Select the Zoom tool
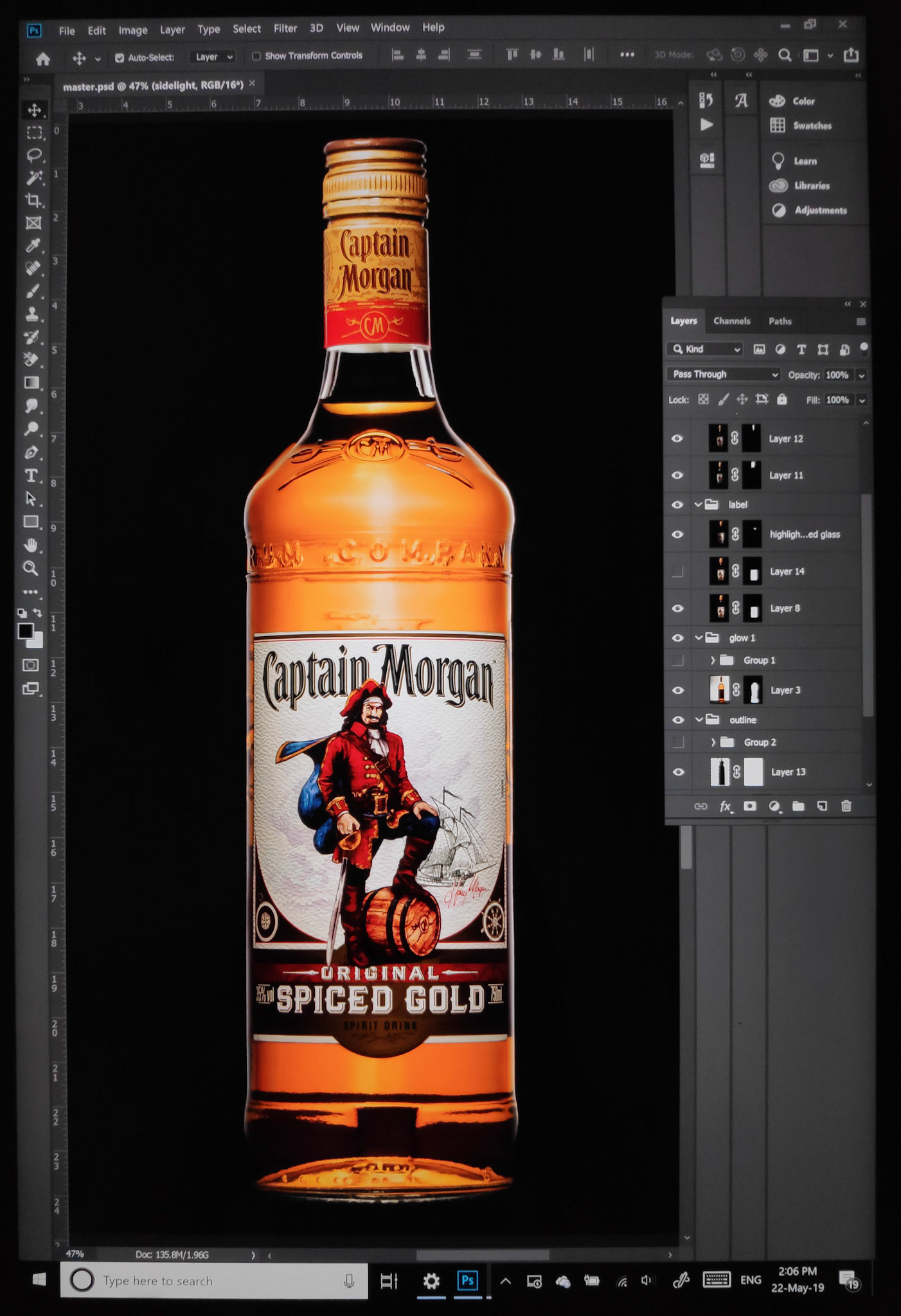Image resolution: width=901 pixels, height=1316 pixels. (30, 568)
